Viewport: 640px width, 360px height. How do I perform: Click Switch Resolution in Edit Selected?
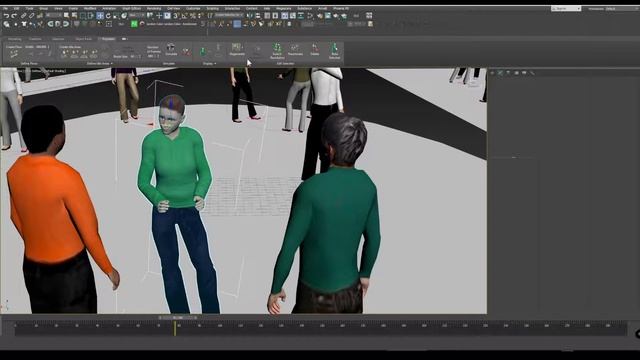[277, 51]
